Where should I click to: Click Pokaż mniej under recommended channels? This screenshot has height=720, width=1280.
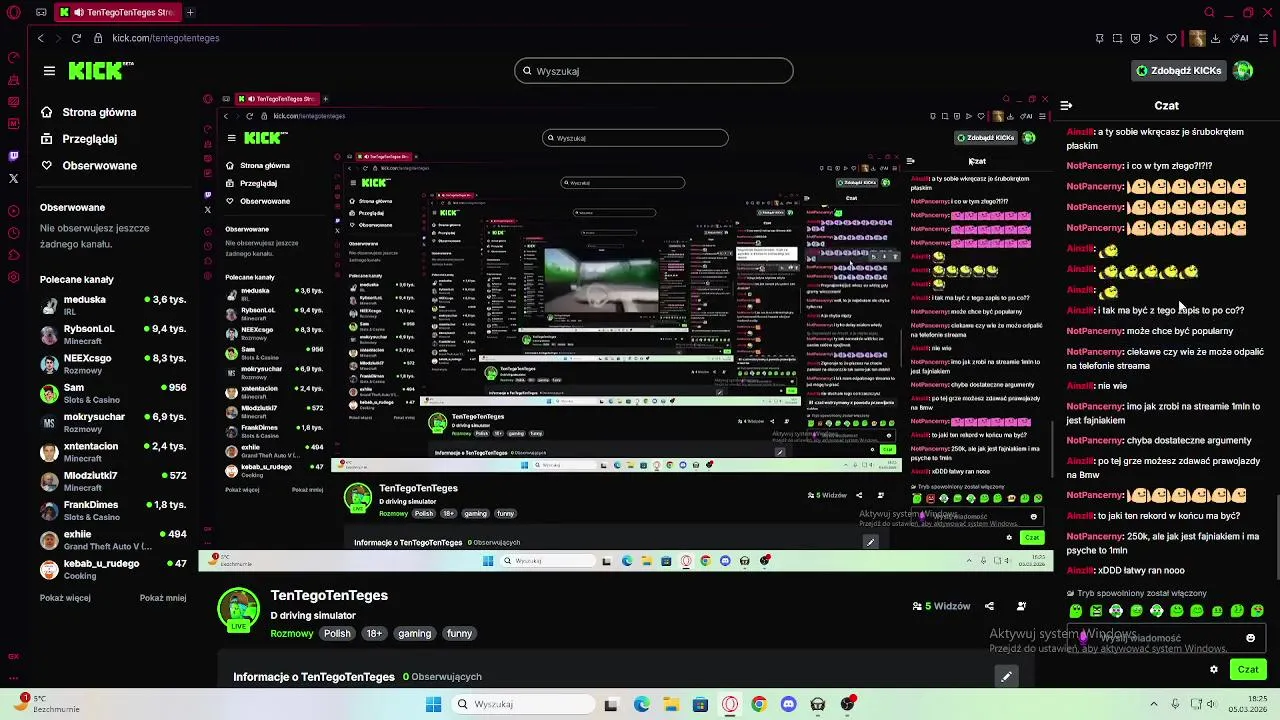(163, 598)
